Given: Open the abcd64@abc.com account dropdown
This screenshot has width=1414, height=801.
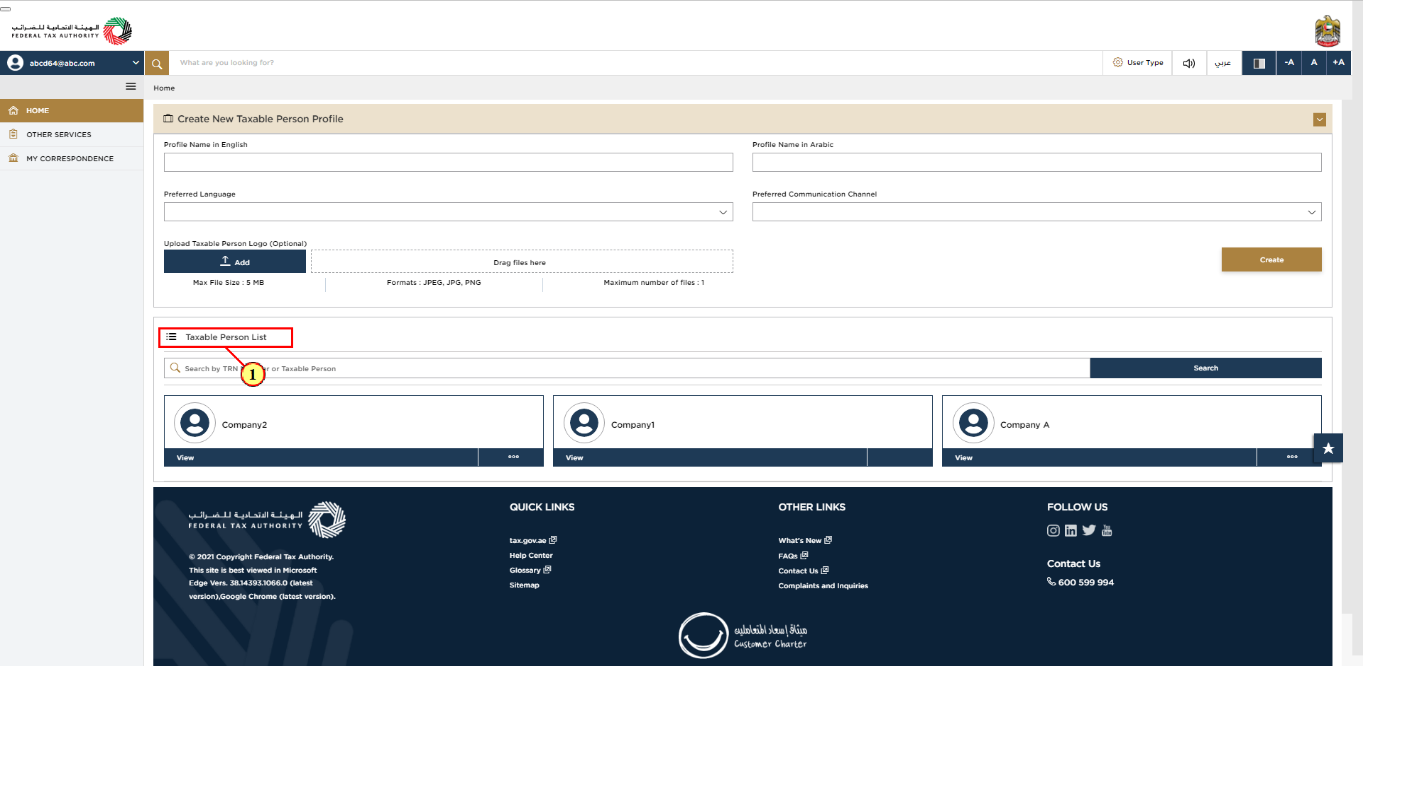Looking at the screenshot, I should [x=72, y=63].
